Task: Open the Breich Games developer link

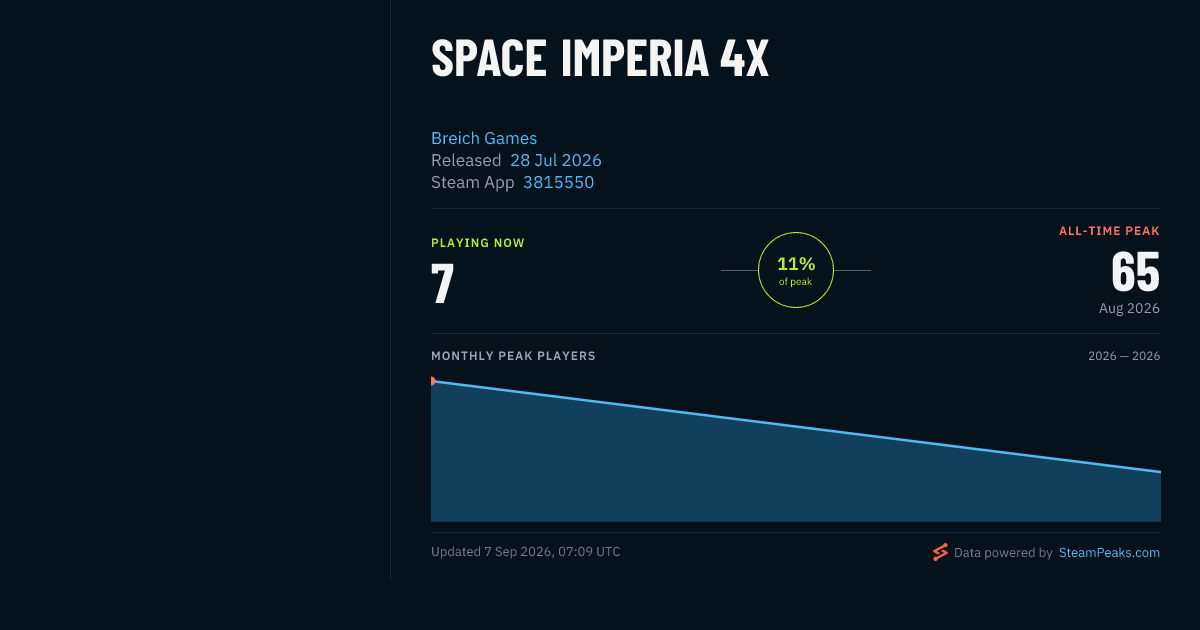Action: tap(484, 138)
